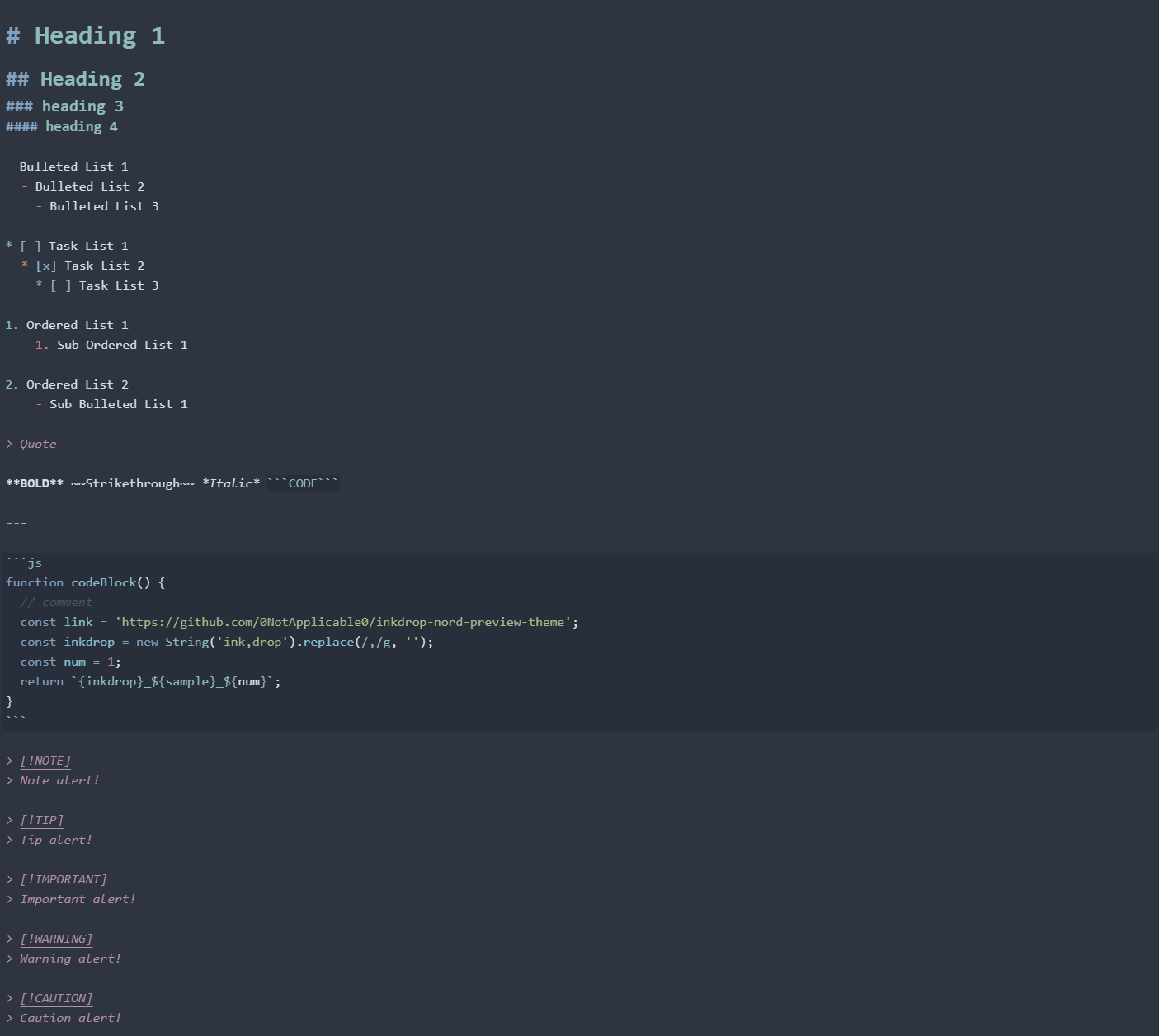Click the '#### heading 4' line
1159x1036 pixels.
click(62, 127)
